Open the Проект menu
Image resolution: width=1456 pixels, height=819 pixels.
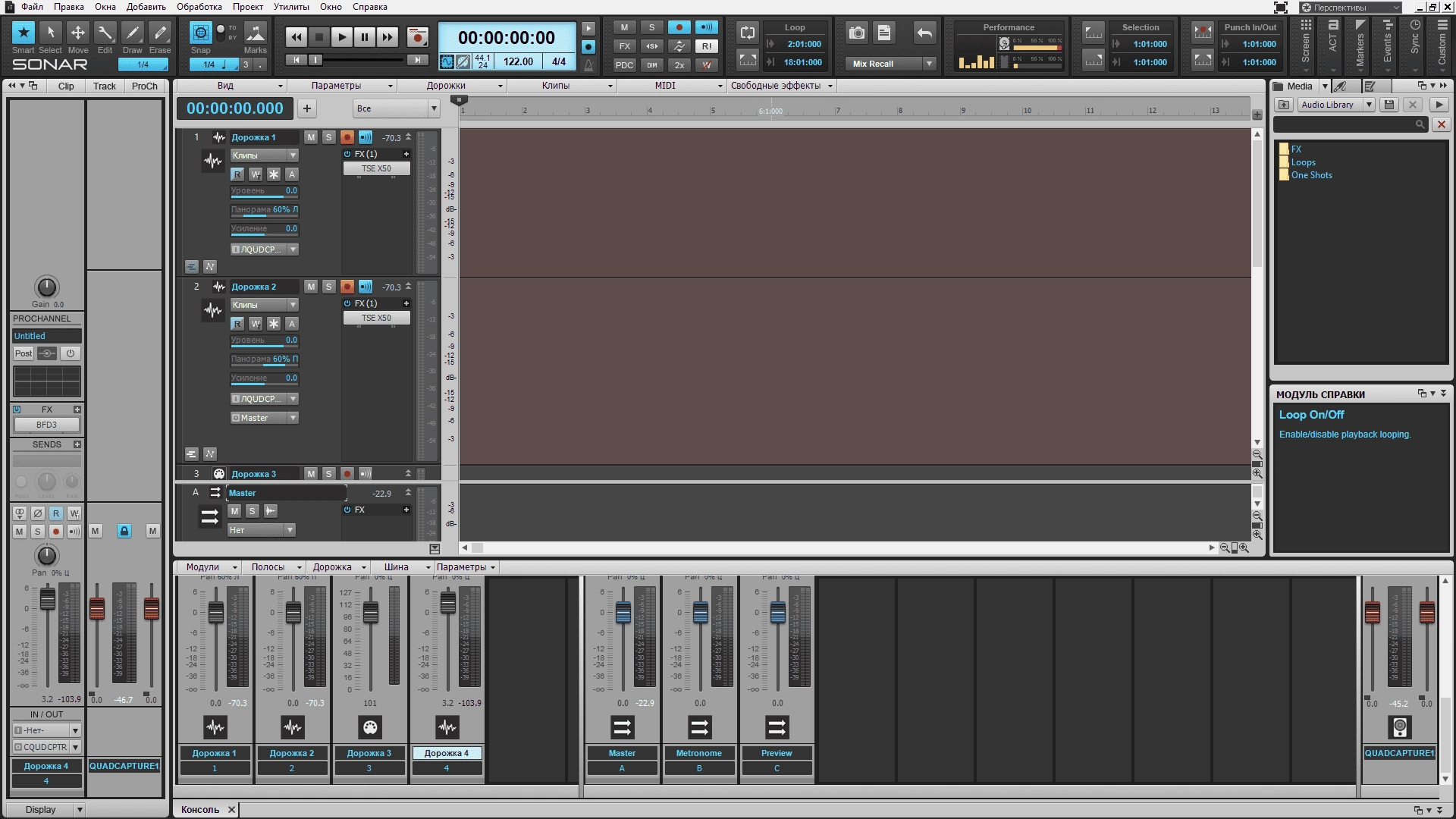pos(248,7)
